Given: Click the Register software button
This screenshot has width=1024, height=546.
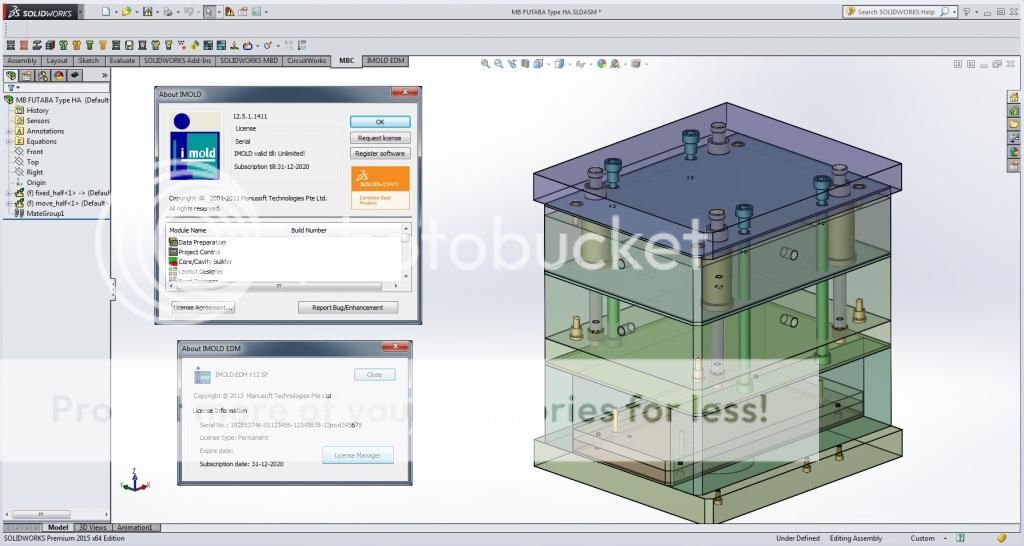Looking at the screenshot, I should click(x=380, y=153).
